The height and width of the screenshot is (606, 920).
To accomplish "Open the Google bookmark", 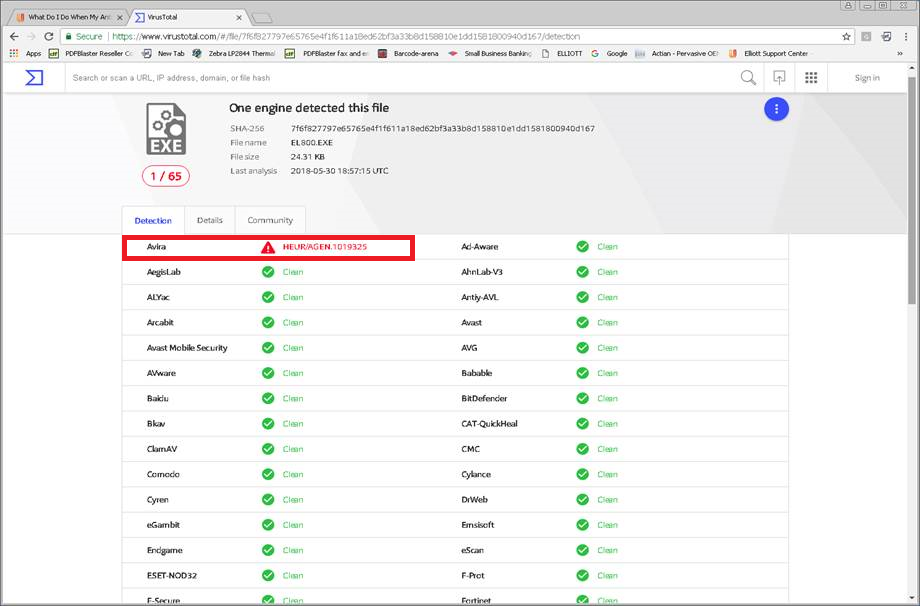I will tap(610, 53).
